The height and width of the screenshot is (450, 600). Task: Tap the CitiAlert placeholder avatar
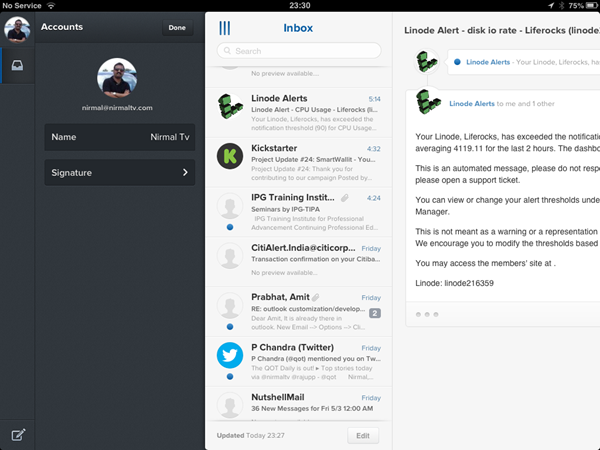pyautogui.click(x=230, y=256)
